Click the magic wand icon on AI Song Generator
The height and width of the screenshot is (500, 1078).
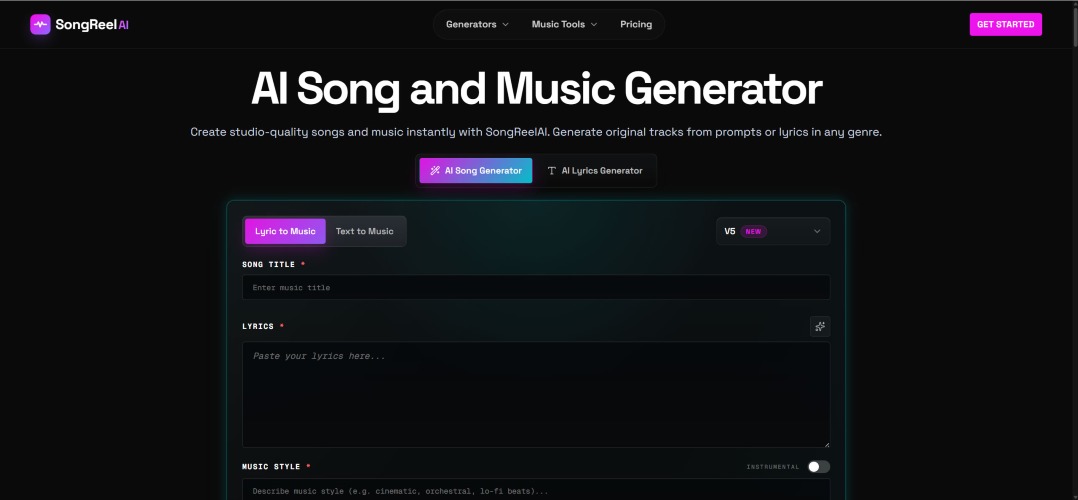click(x=434, y=171)
